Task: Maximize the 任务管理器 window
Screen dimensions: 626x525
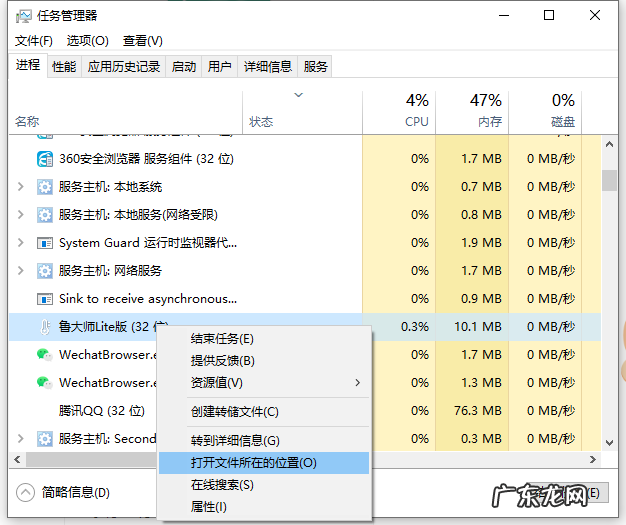Action: 549,16
